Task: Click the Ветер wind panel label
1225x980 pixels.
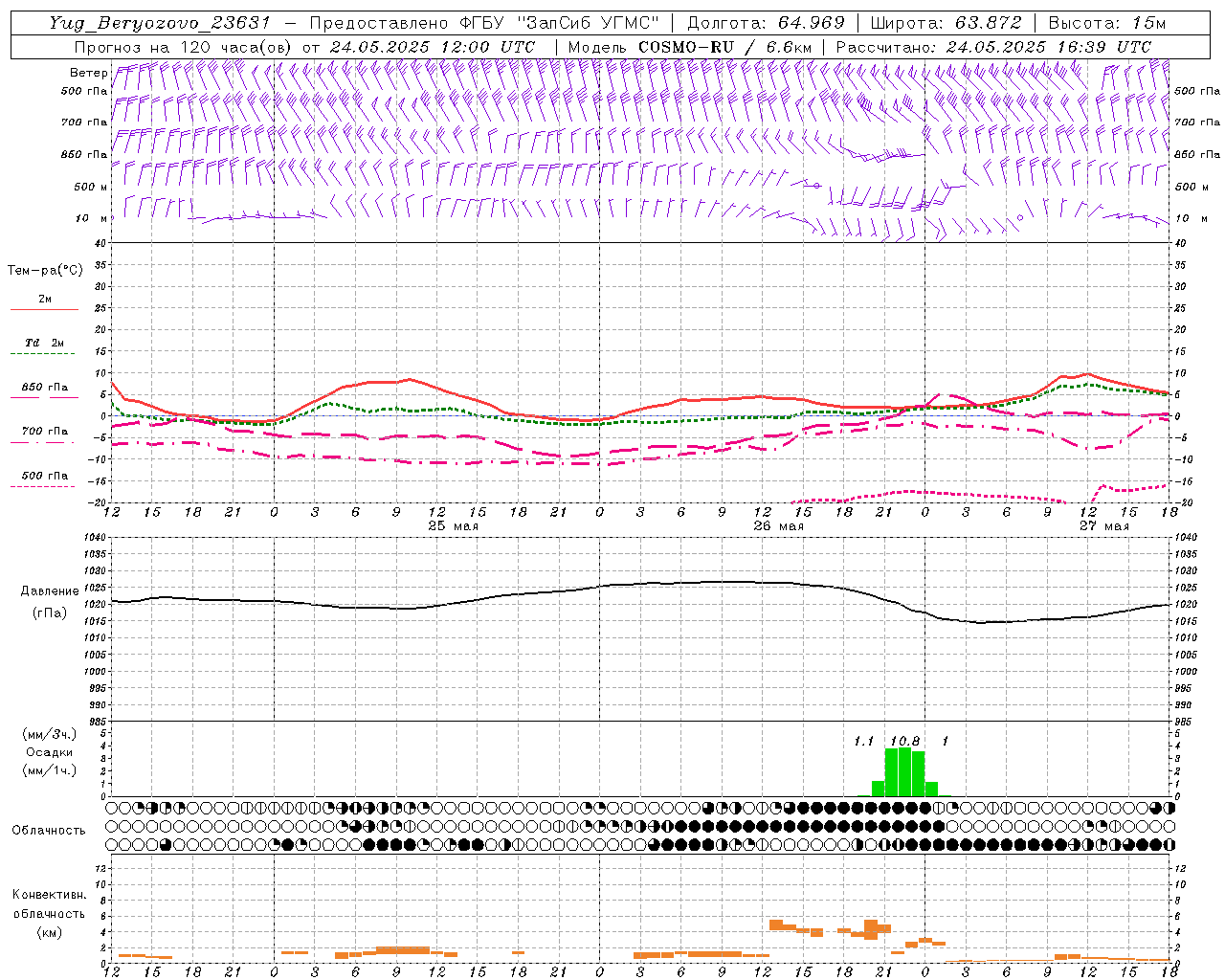Action: (x=88, y=73)
